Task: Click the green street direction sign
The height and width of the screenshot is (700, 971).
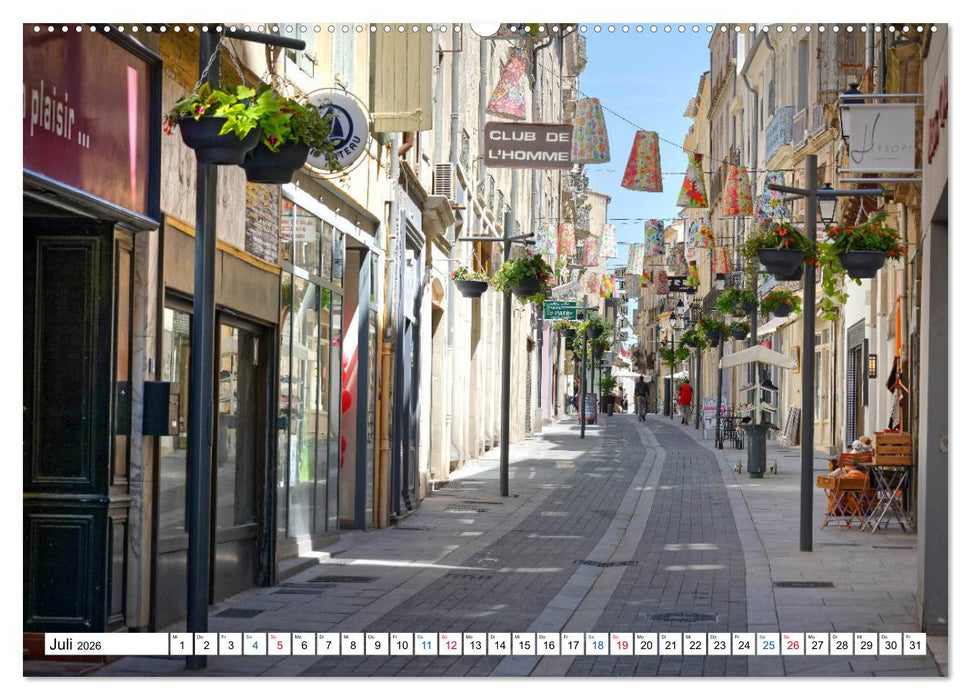Action: tap(559, 311)
